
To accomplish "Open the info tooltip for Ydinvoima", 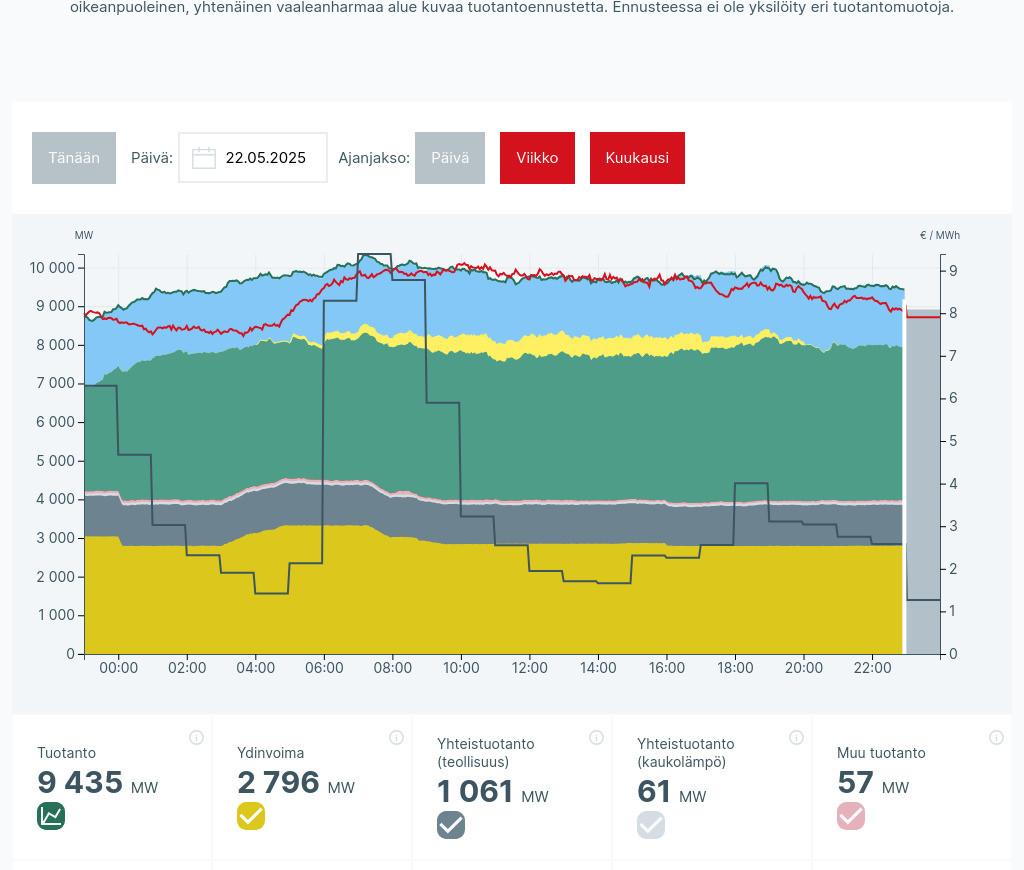I will (x=396, y=738).
